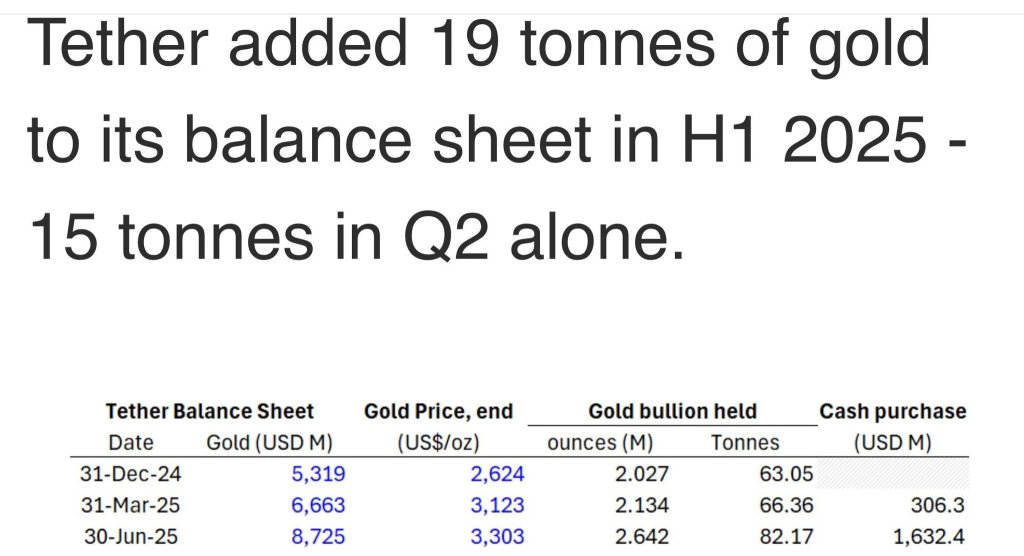Viewport: 1024px width, 556px height.
Task: Select the Gold bullion held header
Action: pos(672,411)
